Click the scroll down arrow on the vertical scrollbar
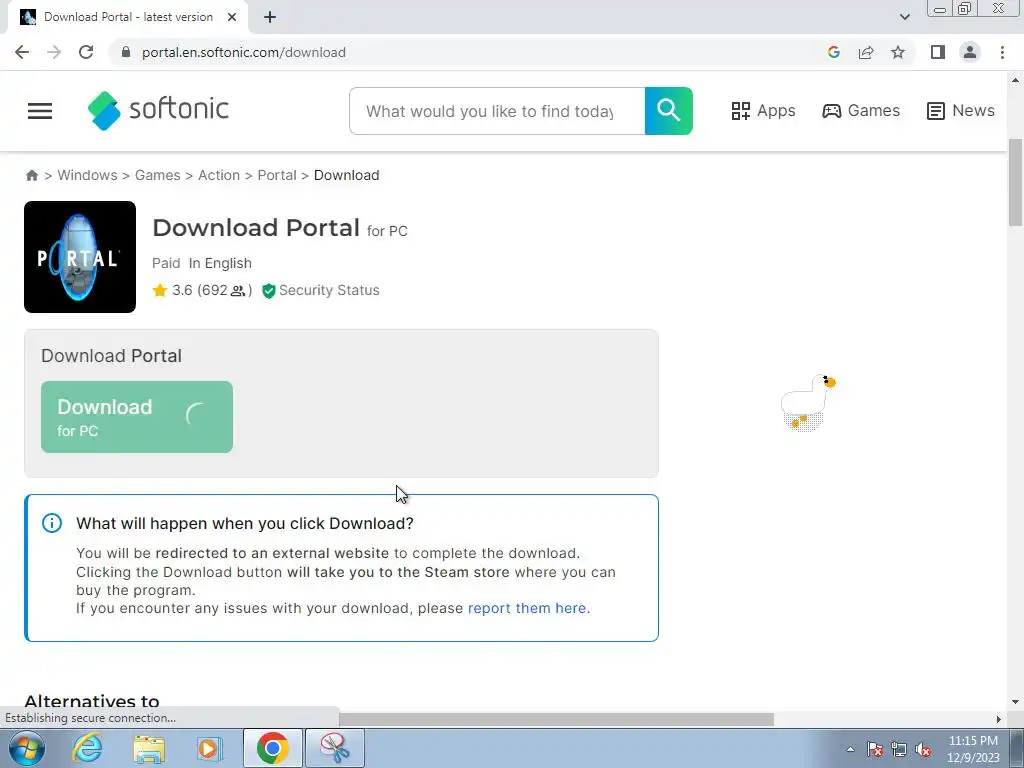This screenshot has width=1024, height=768. click(x=1016, y=702)
